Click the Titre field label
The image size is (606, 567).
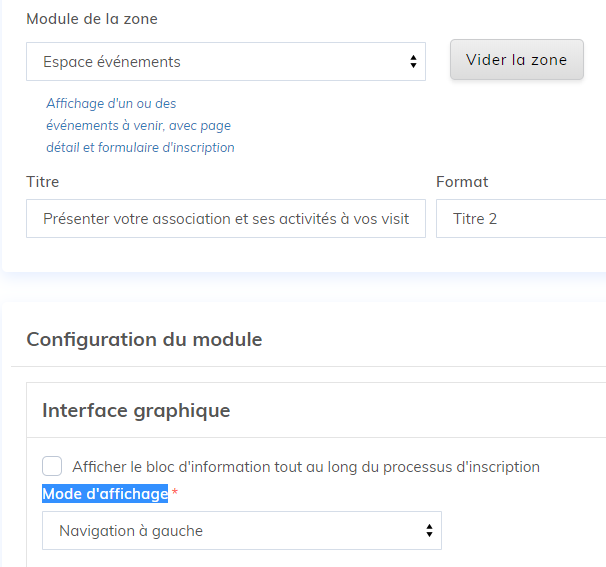pos(43,182)
